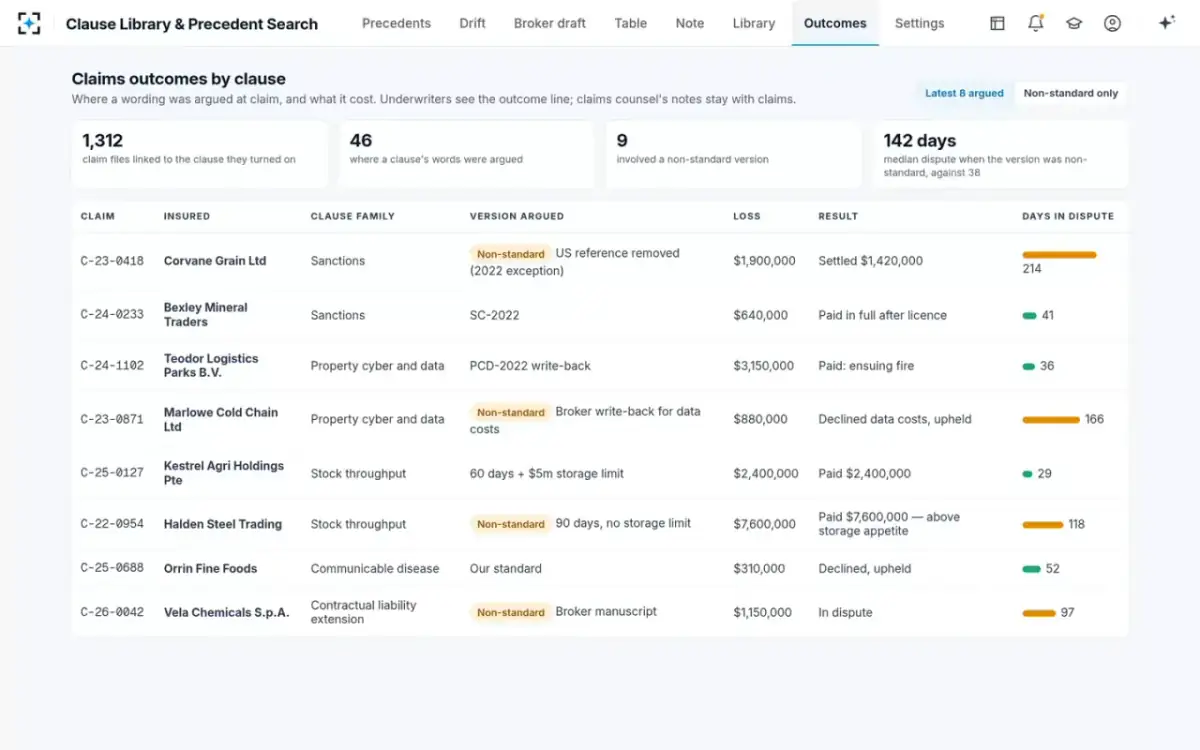
Task: Click the 1,312 claim files card
Action: (199, 154)
